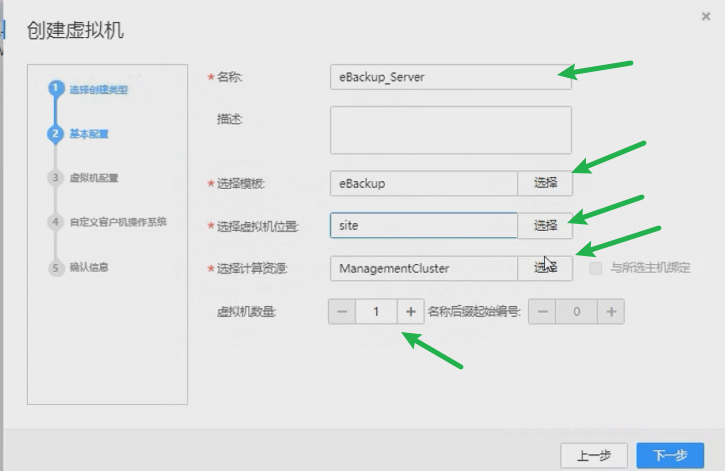Proceed with the 下一步 button
This screenshot has height=471, width=725.
pyautogui.click(x=669, y=455)
